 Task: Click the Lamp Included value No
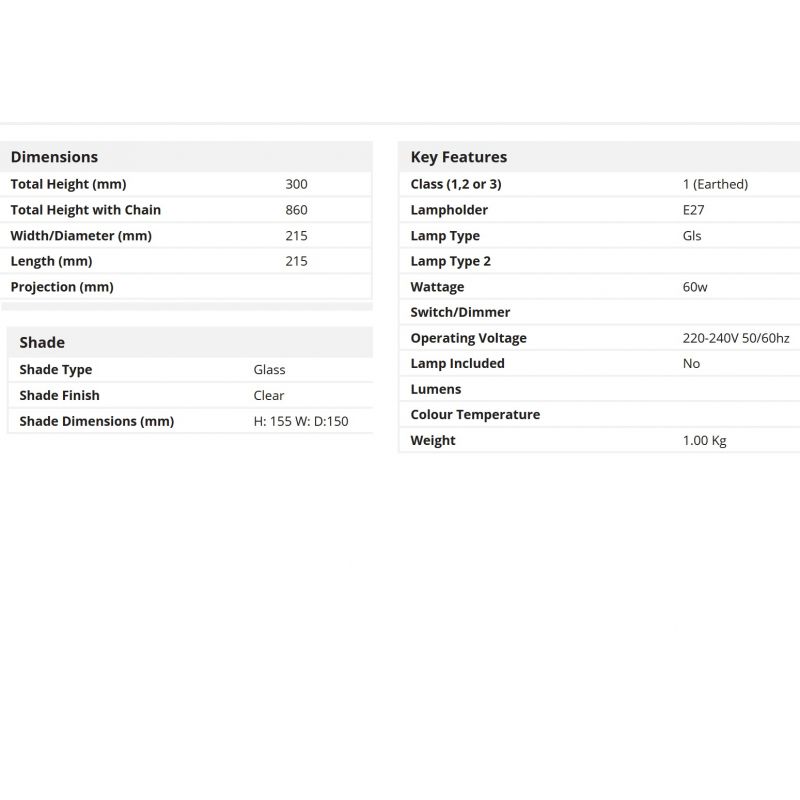coord(691,364)
